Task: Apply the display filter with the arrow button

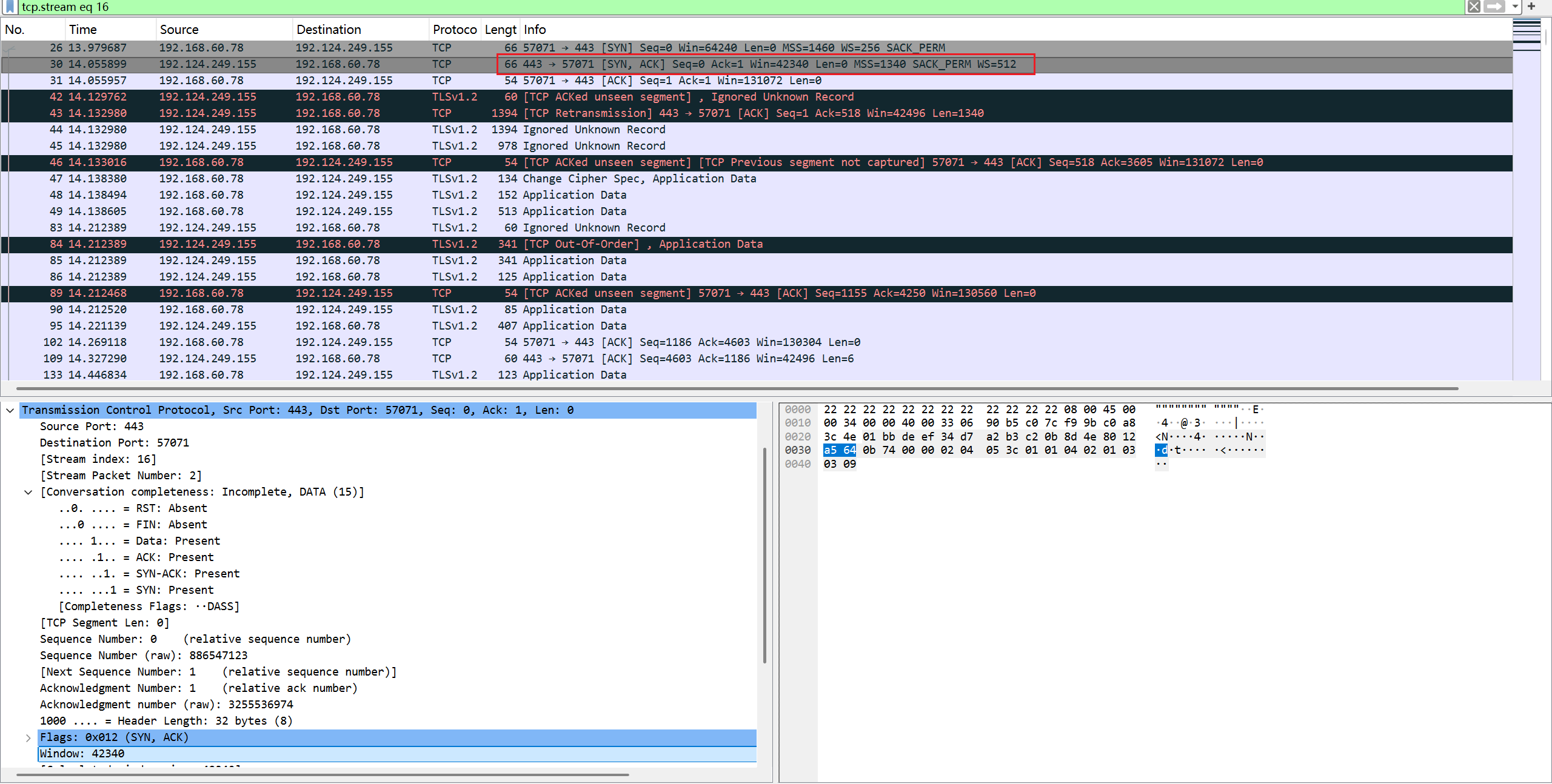Action: tap(1494, 7)
